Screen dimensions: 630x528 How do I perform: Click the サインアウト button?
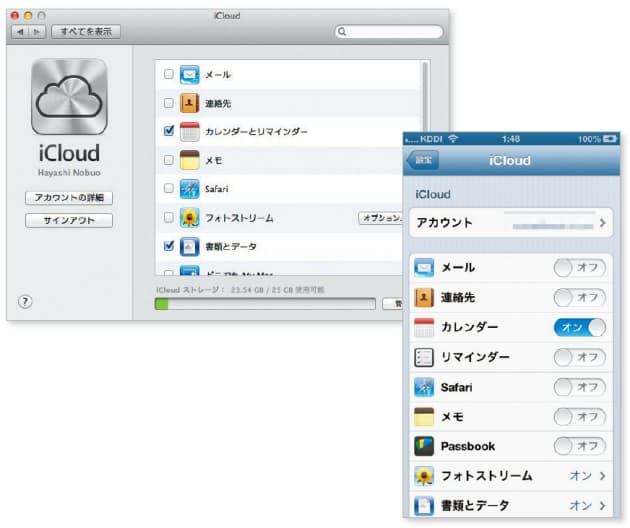click(x=68, y=220)
